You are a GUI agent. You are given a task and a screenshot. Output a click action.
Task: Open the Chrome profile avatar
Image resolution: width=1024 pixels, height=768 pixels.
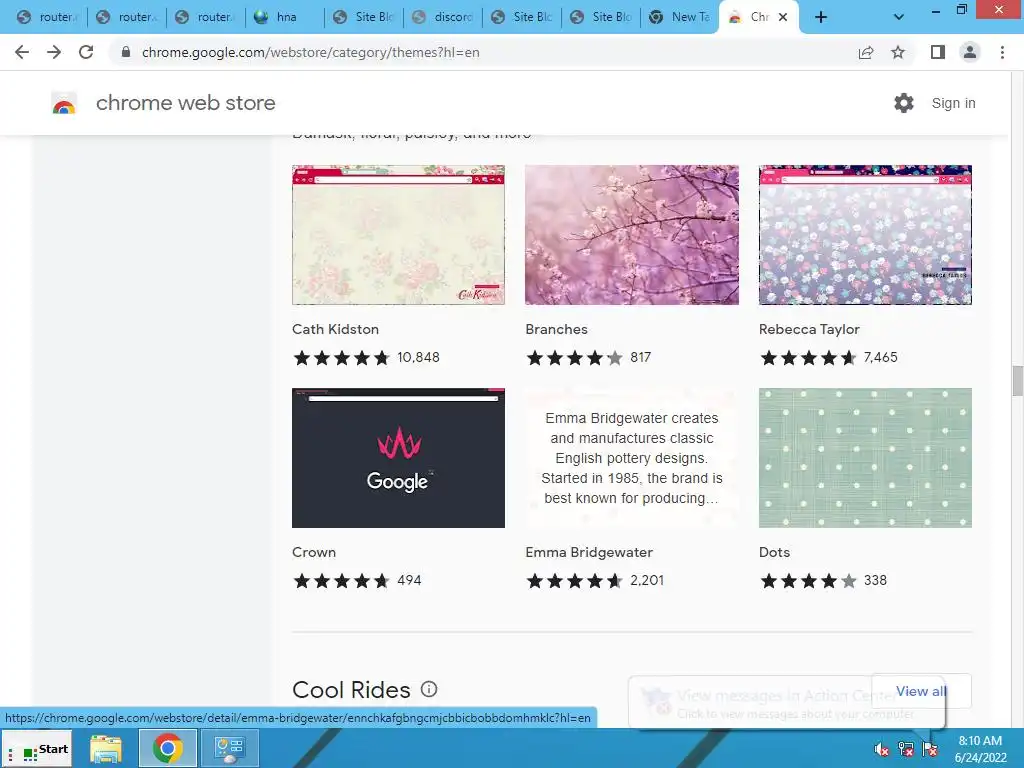pos(970,52)
